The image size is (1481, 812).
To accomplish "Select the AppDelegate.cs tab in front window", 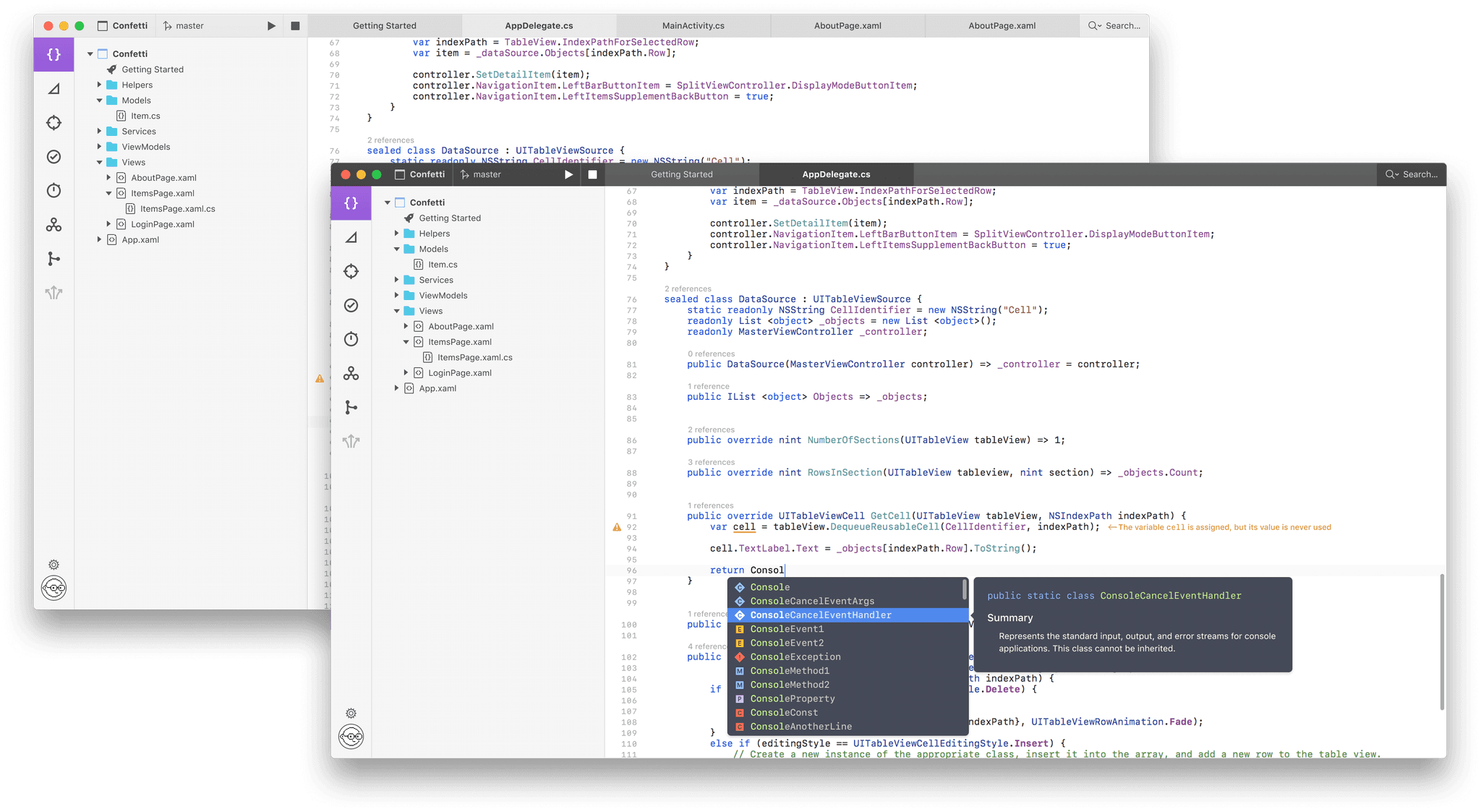I will (x=837, y=174).
